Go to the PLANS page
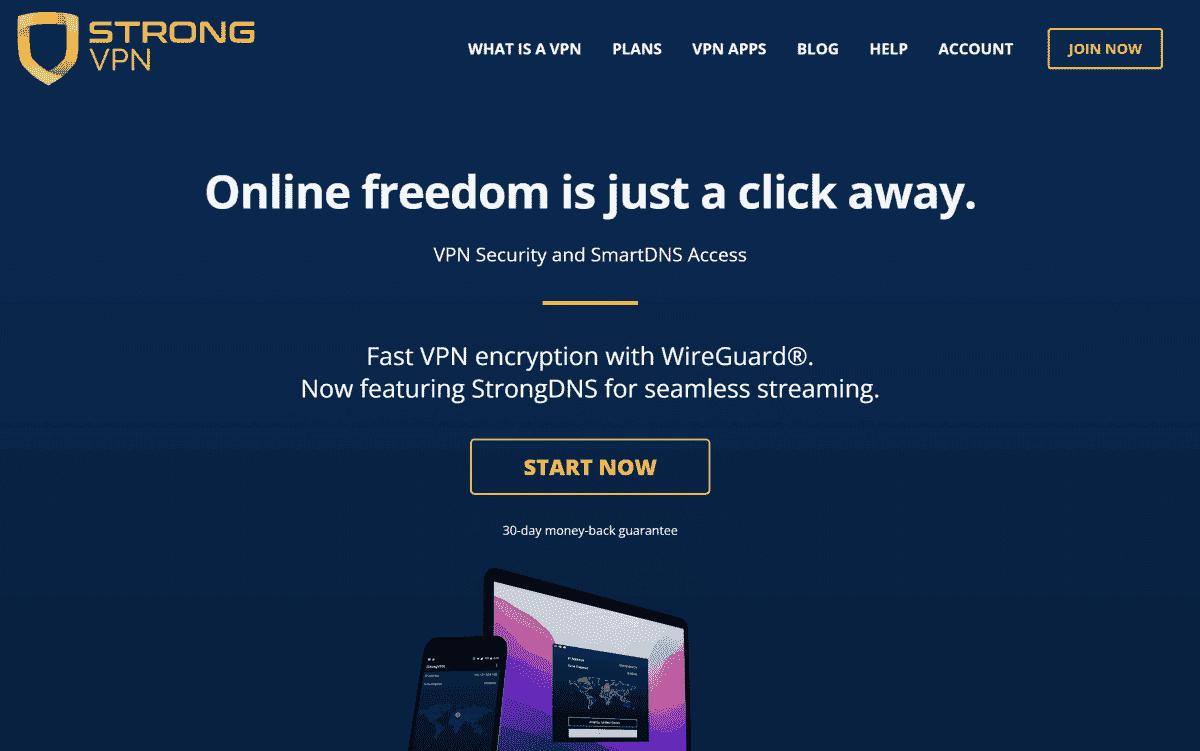Viewport: 1200px width, 751px height. 637,48
